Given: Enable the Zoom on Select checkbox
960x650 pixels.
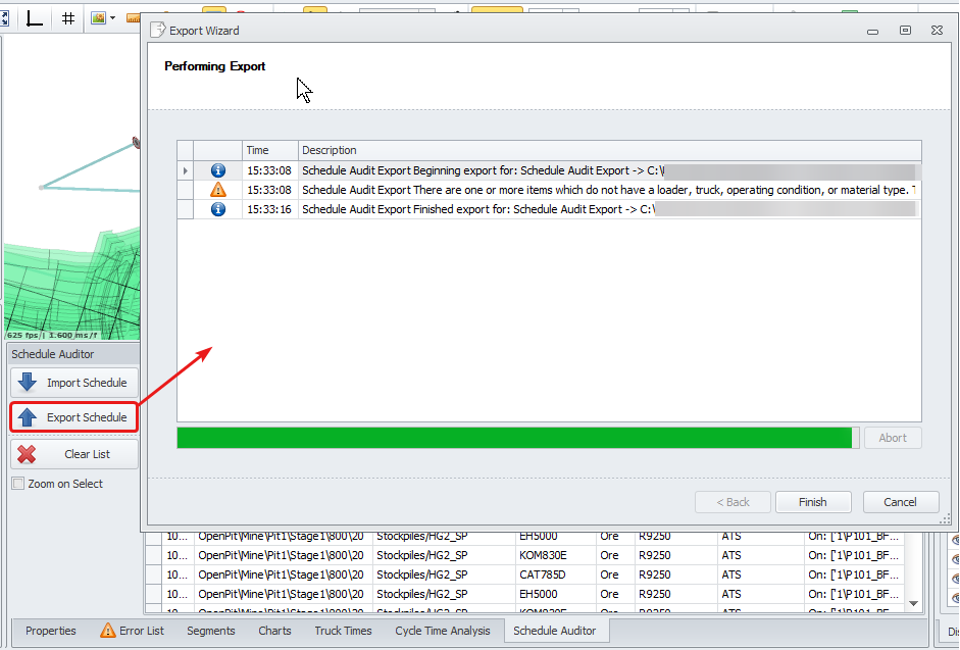Looking at the screenshot, I should tap(18, 484).
